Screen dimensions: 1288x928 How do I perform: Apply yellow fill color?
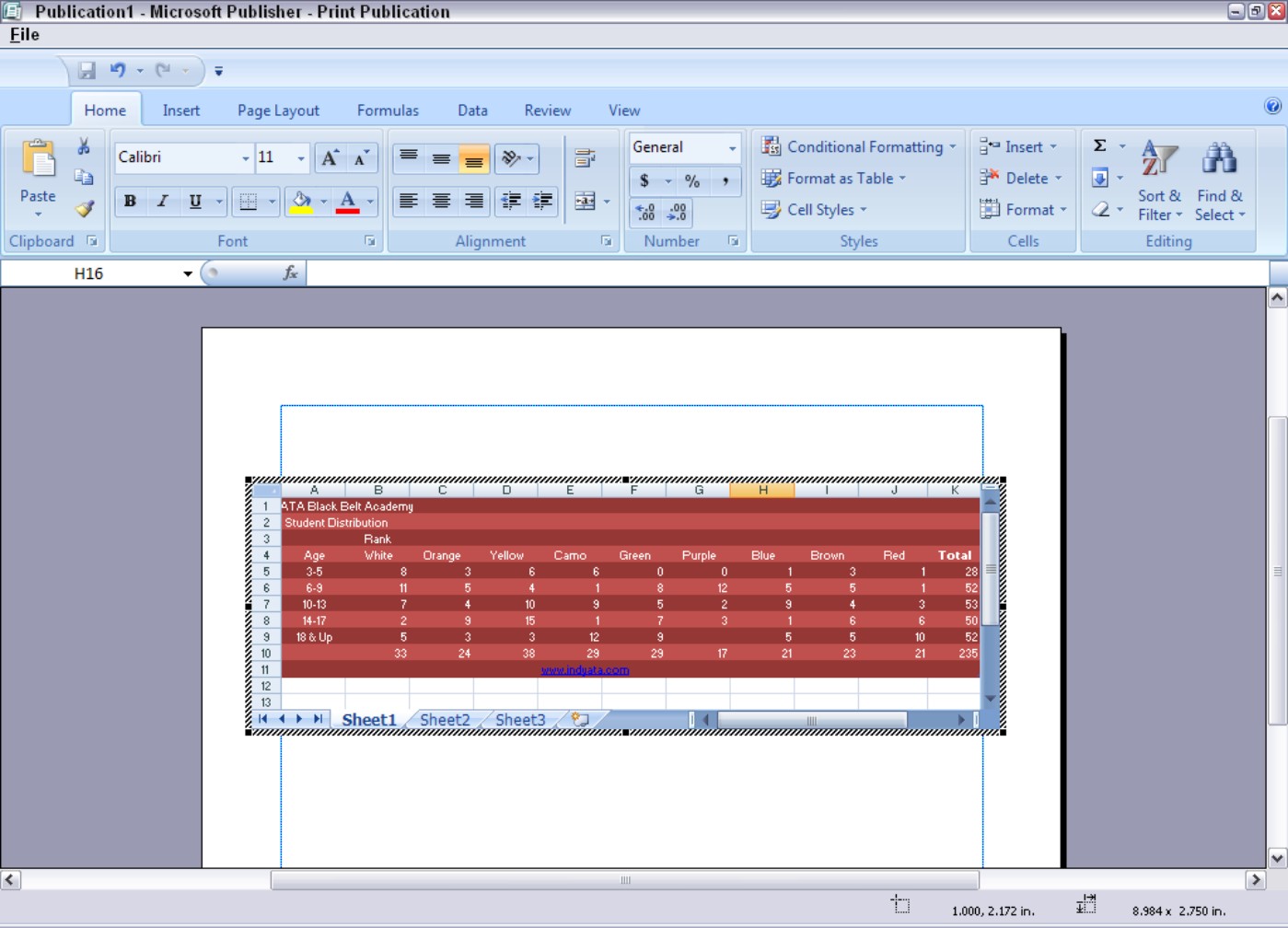301,202
